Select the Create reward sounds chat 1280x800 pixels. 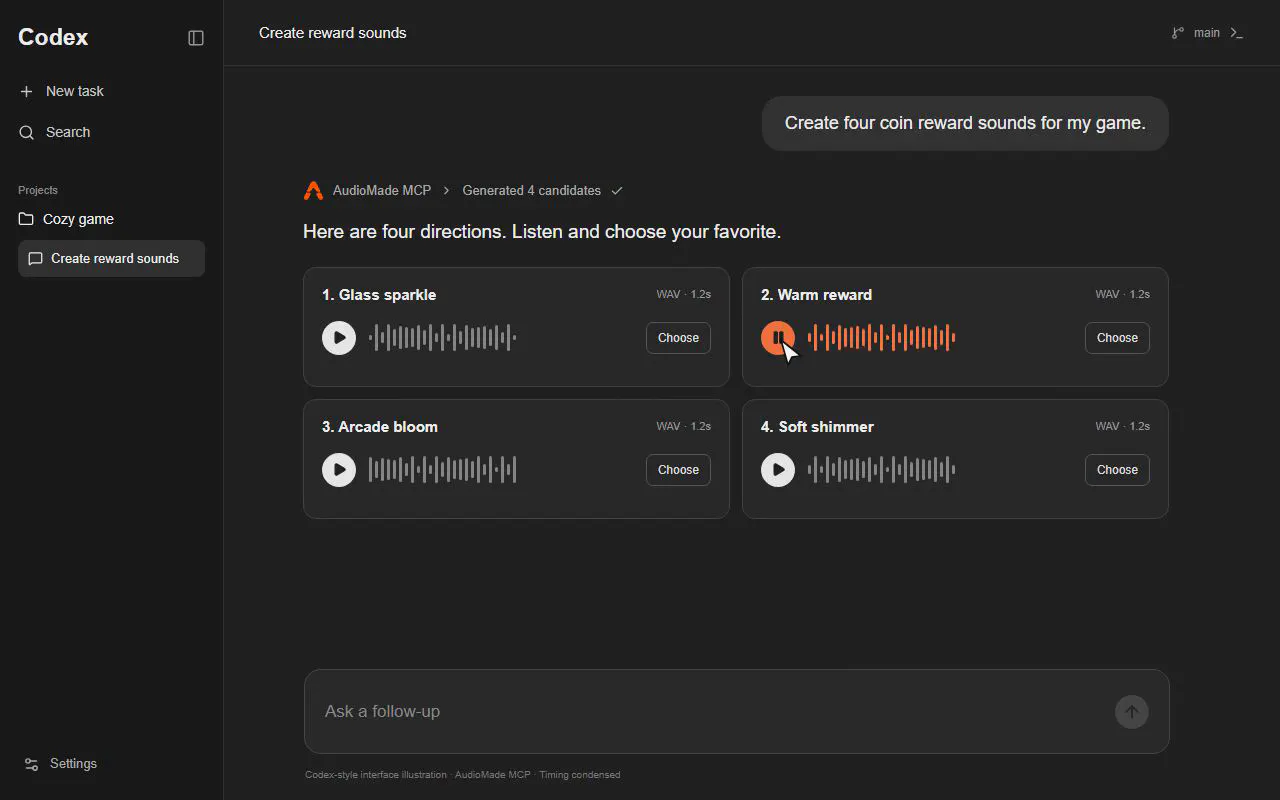111,258
